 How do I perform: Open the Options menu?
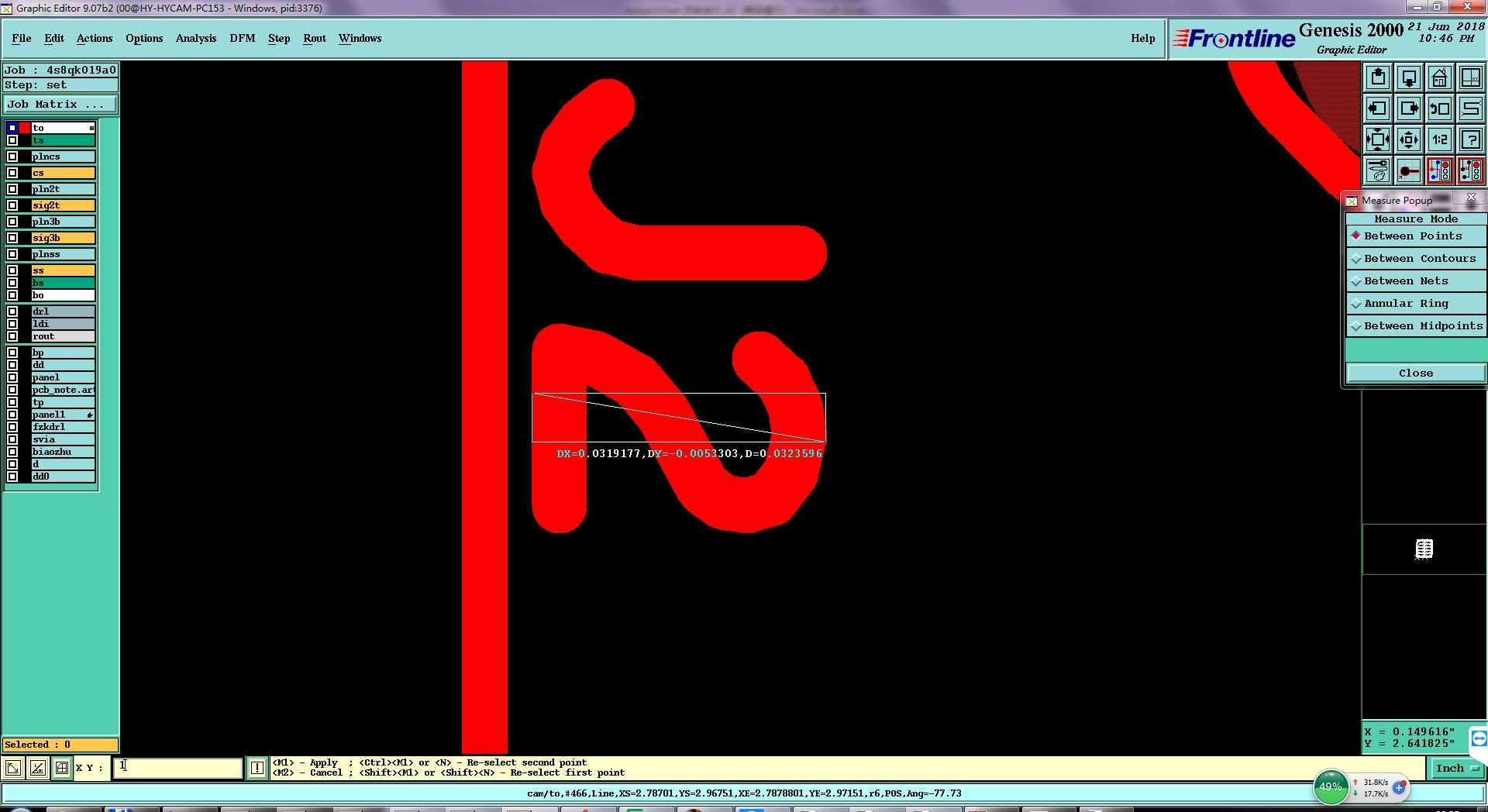coord(144,38)
